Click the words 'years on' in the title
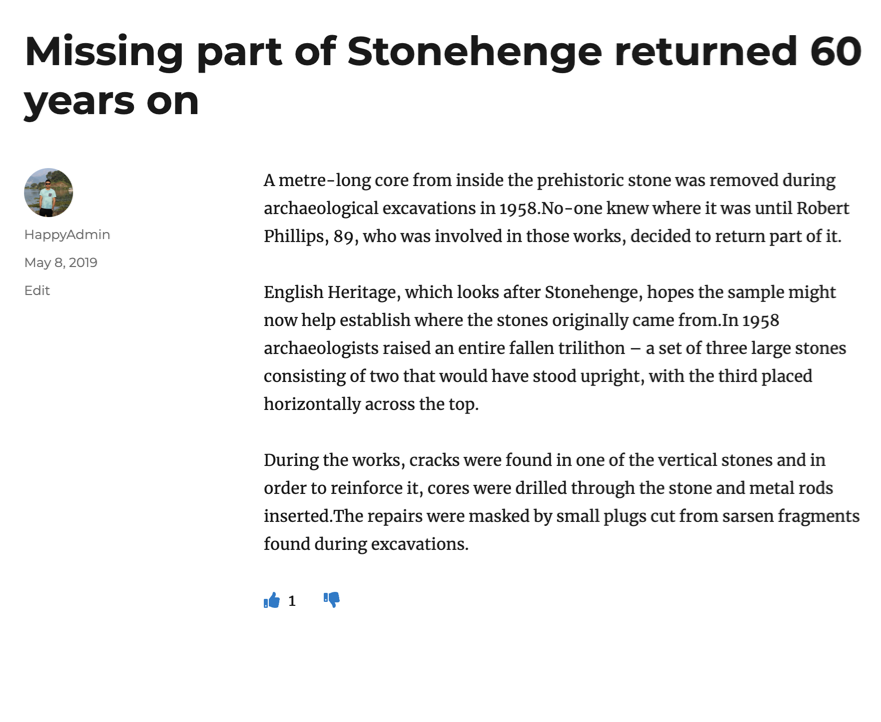 pos(111,101)
